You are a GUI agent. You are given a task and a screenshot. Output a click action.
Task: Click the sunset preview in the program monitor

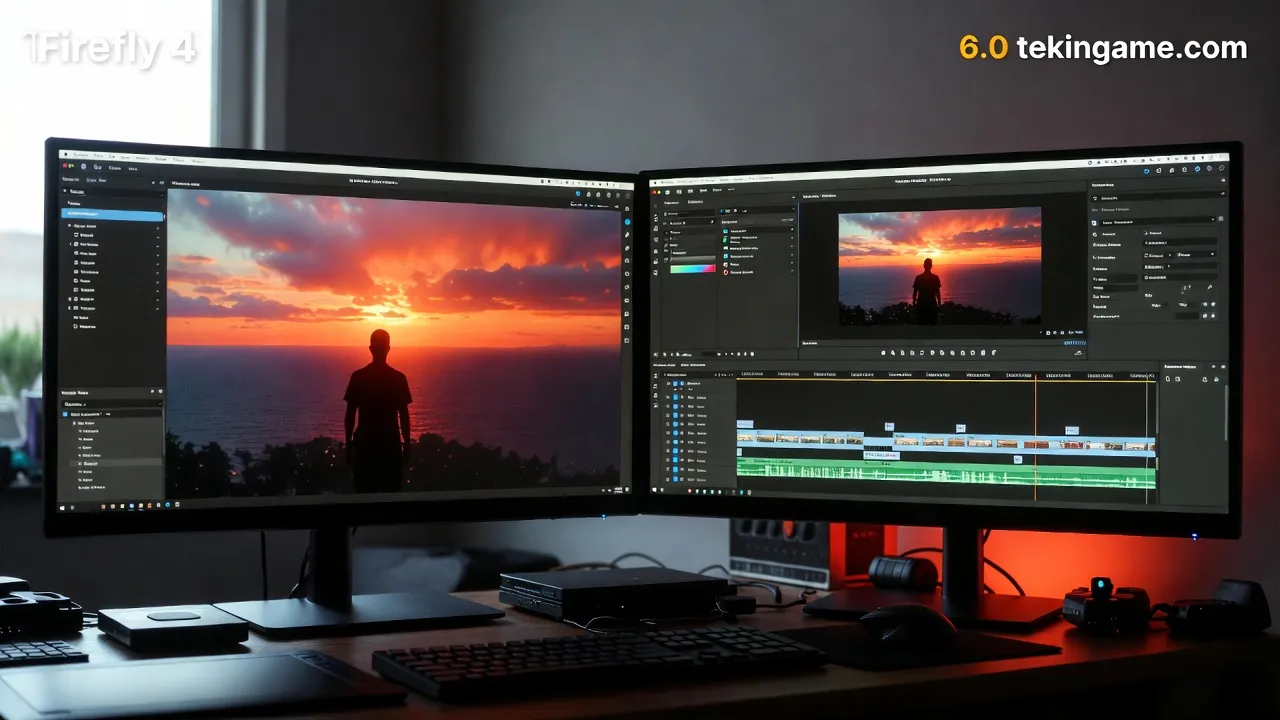click(x=939, y=266)
